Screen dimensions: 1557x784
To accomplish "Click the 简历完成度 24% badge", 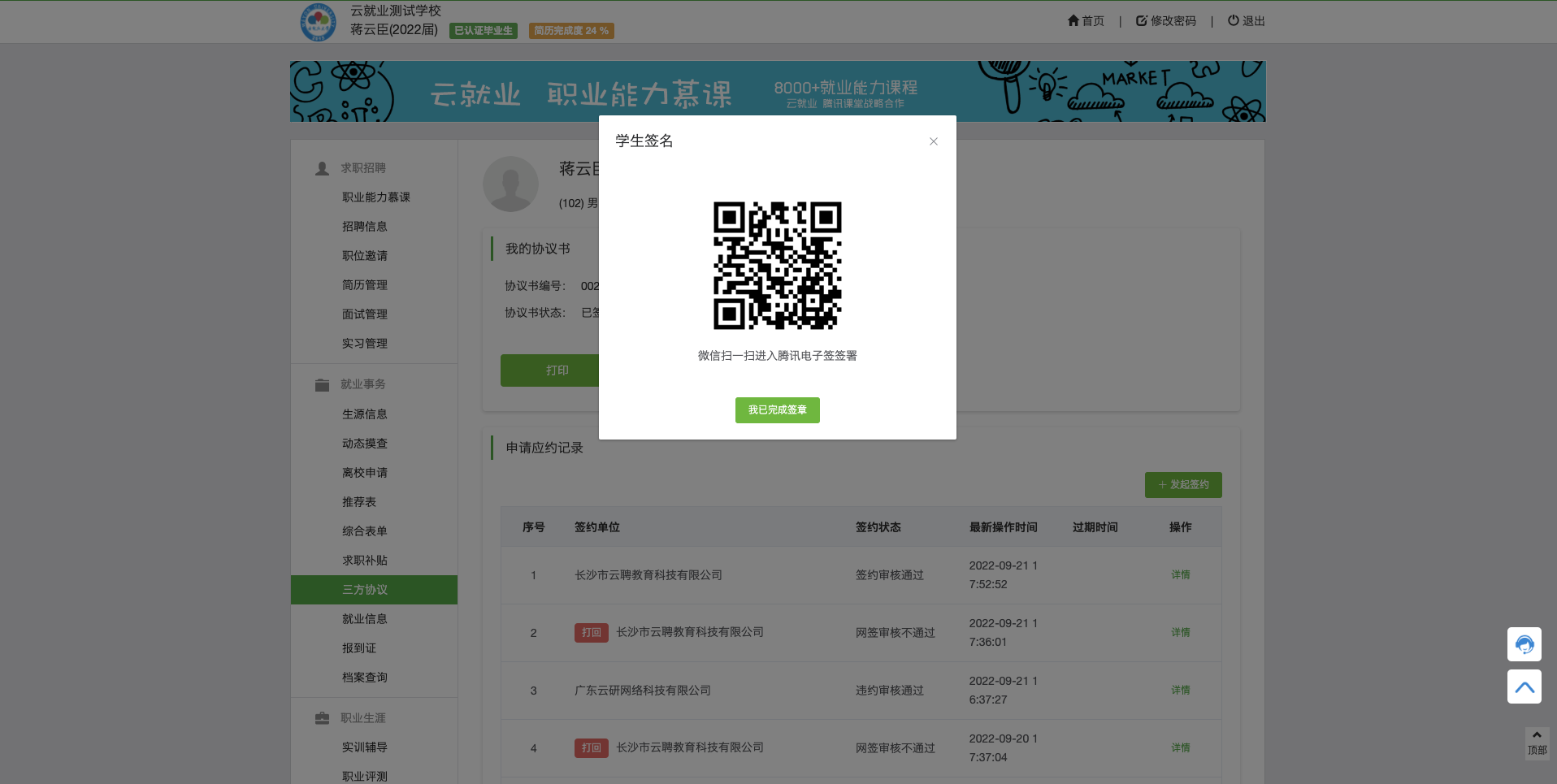I will (570, 31).
